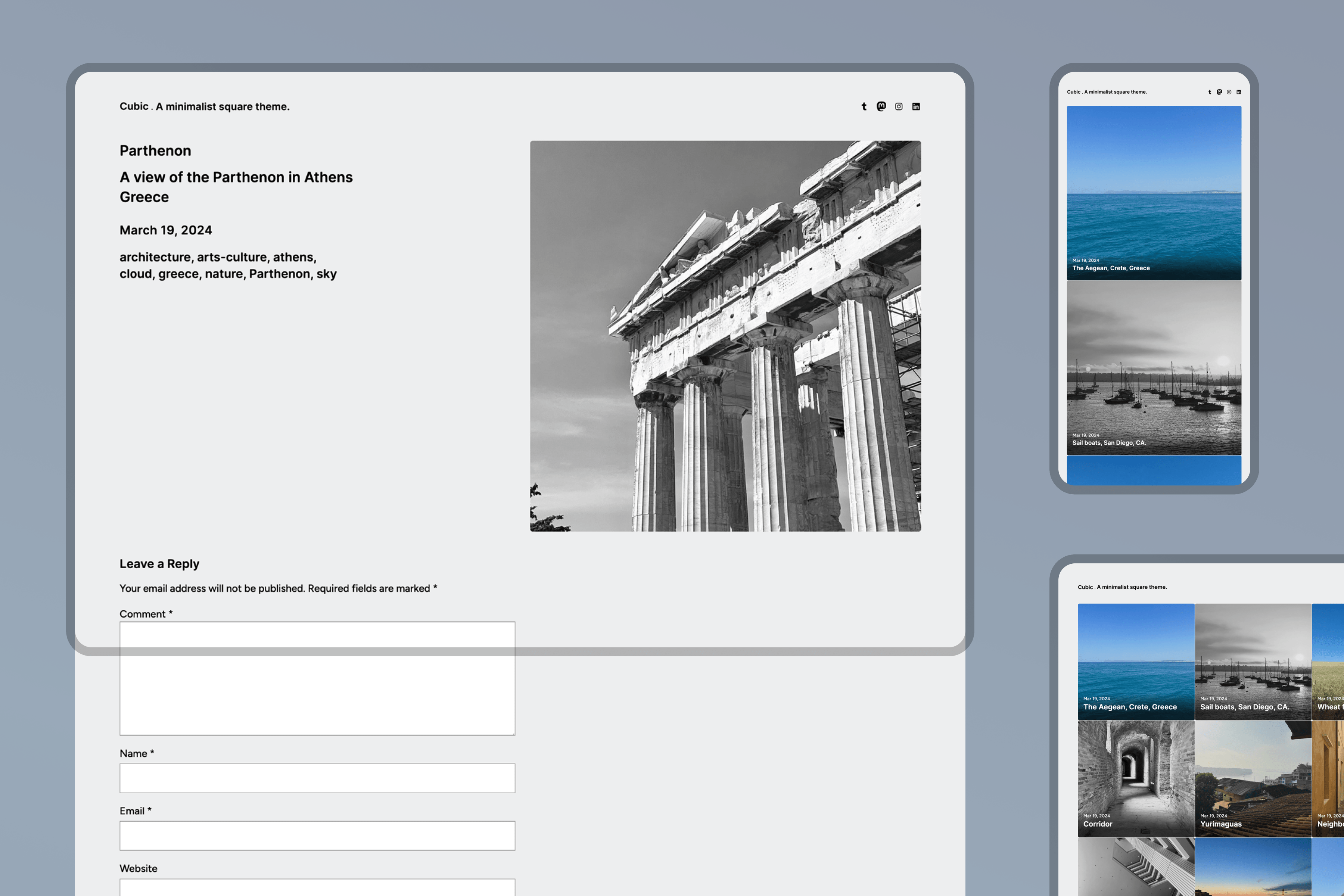Open the Mastodon icon in large preview header
Screen dimensions: 1344x896
pos(881,106)
